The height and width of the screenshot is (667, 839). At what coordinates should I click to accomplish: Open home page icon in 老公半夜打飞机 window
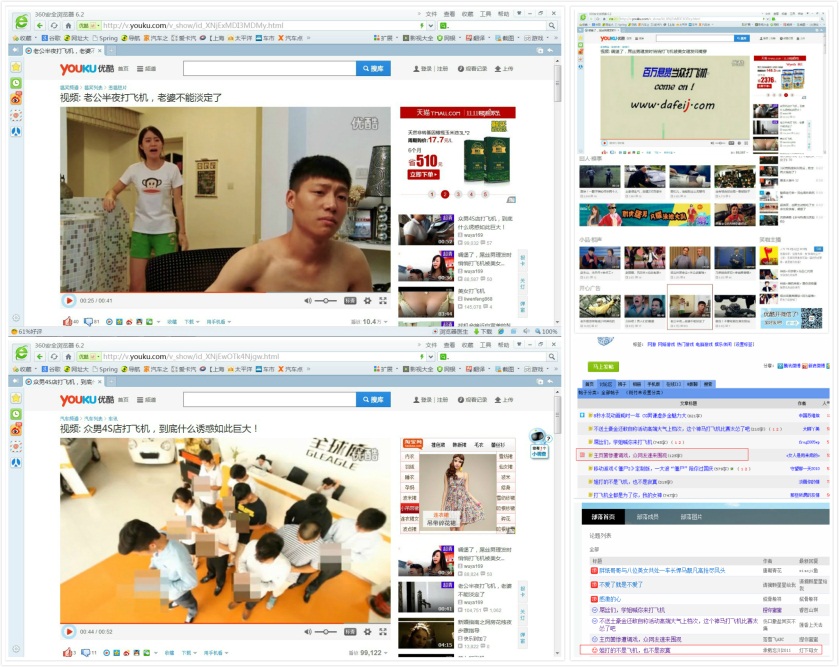68,25
